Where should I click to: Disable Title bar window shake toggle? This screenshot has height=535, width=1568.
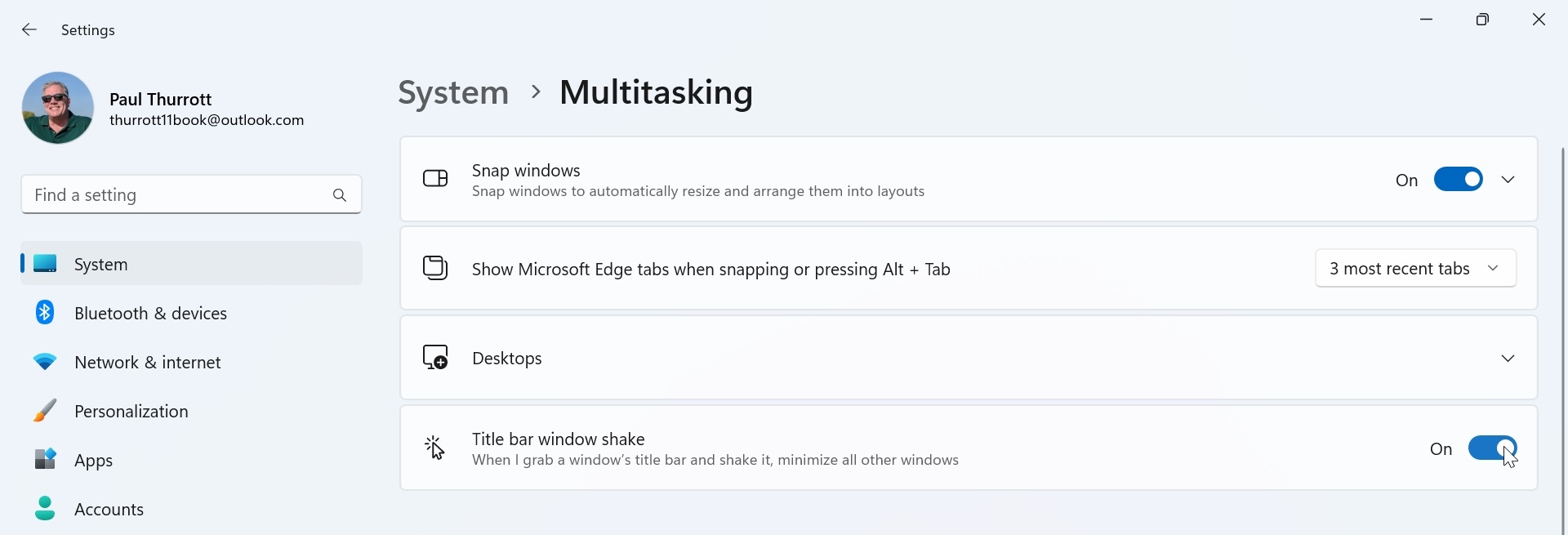pos(1492,448)
